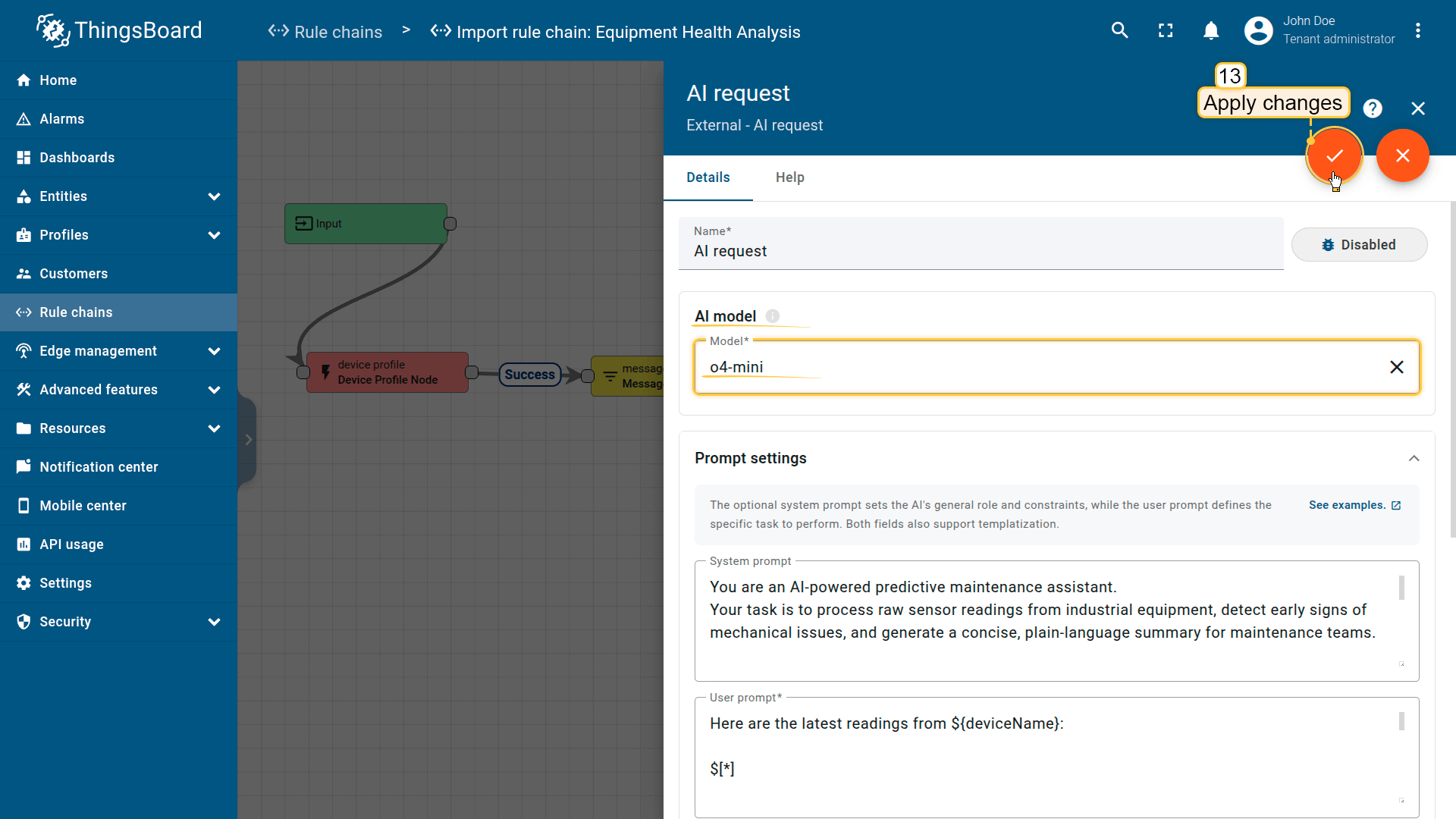Screen dimensions: 1456x819
Task: Open the top-right three-dot menu
Action: tap(1417, 30)
